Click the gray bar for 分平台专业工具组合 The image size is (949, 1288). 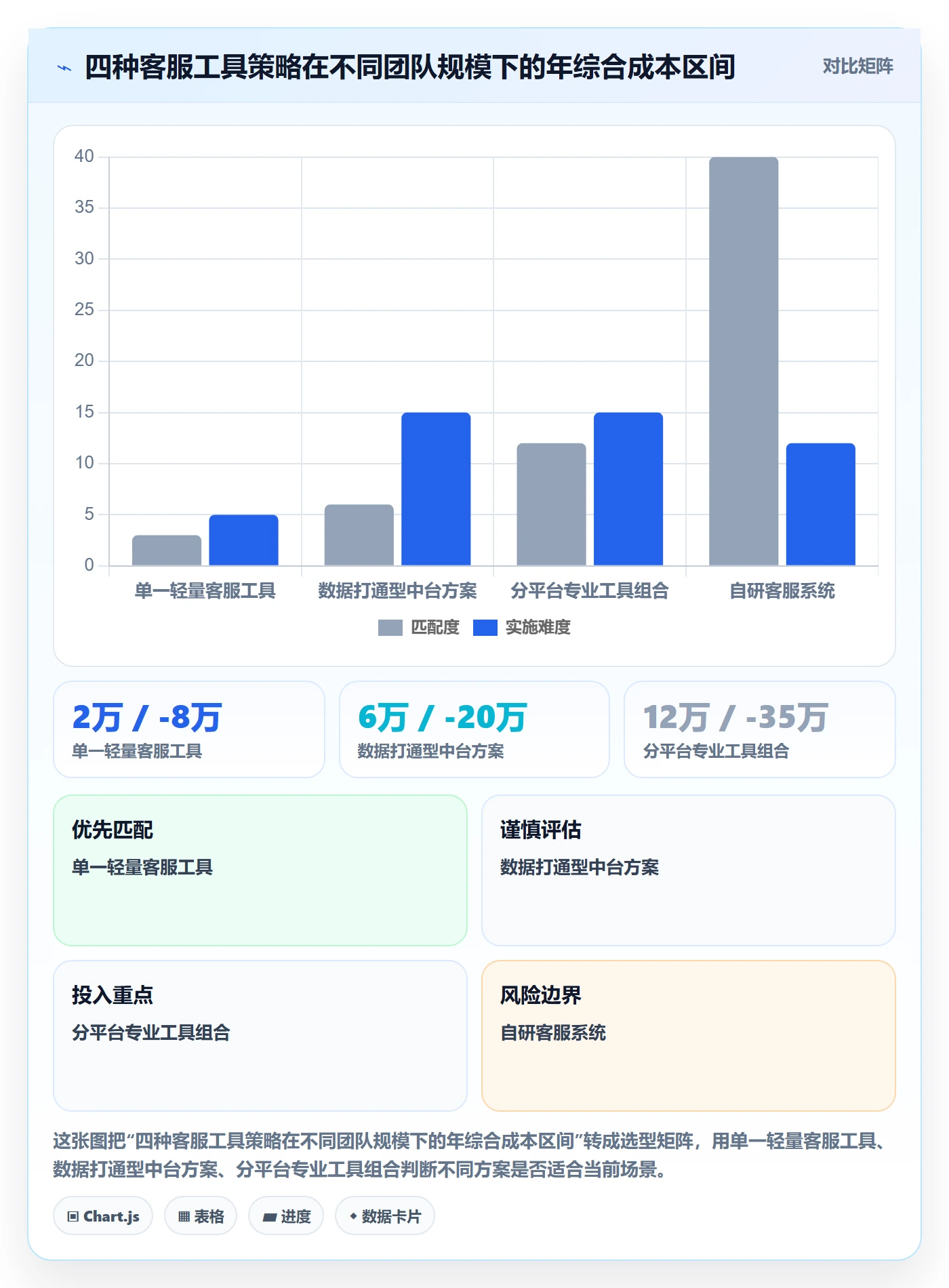coord(551,504)
